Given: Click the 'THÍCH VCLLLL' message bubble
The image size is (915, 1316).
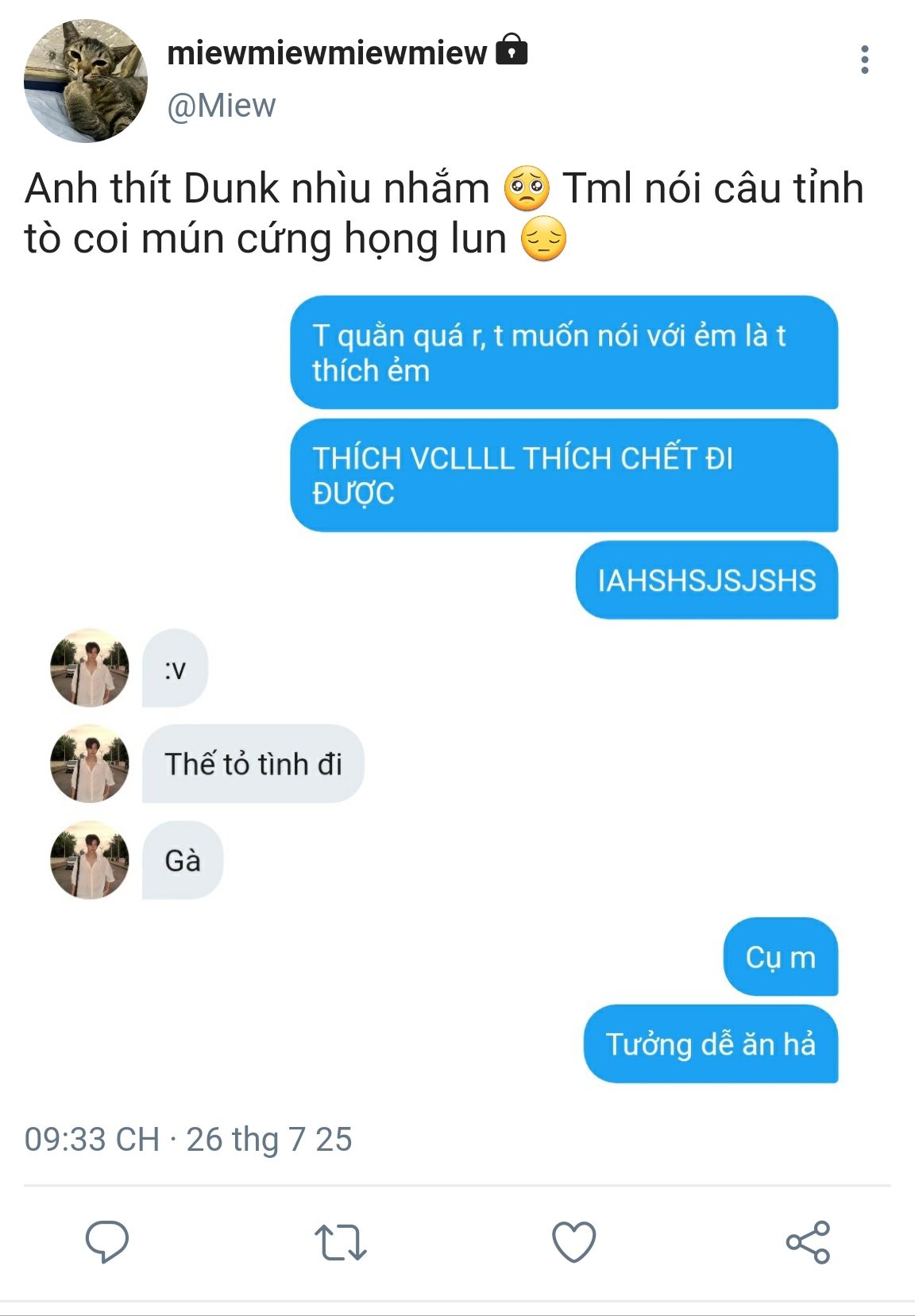Looking at the screenshot, I should (x=564, y=475).
